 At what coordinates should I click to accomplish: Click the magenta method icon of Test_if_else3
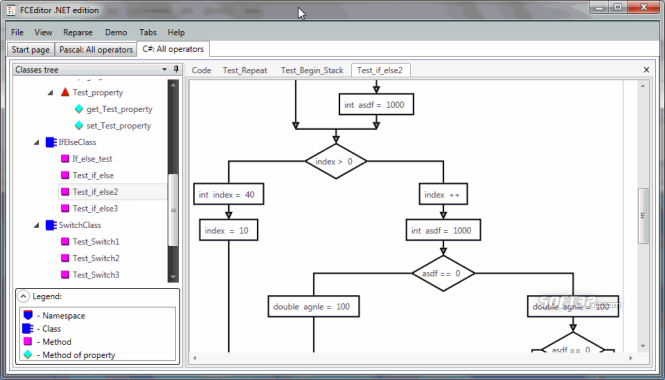(65, 208)
